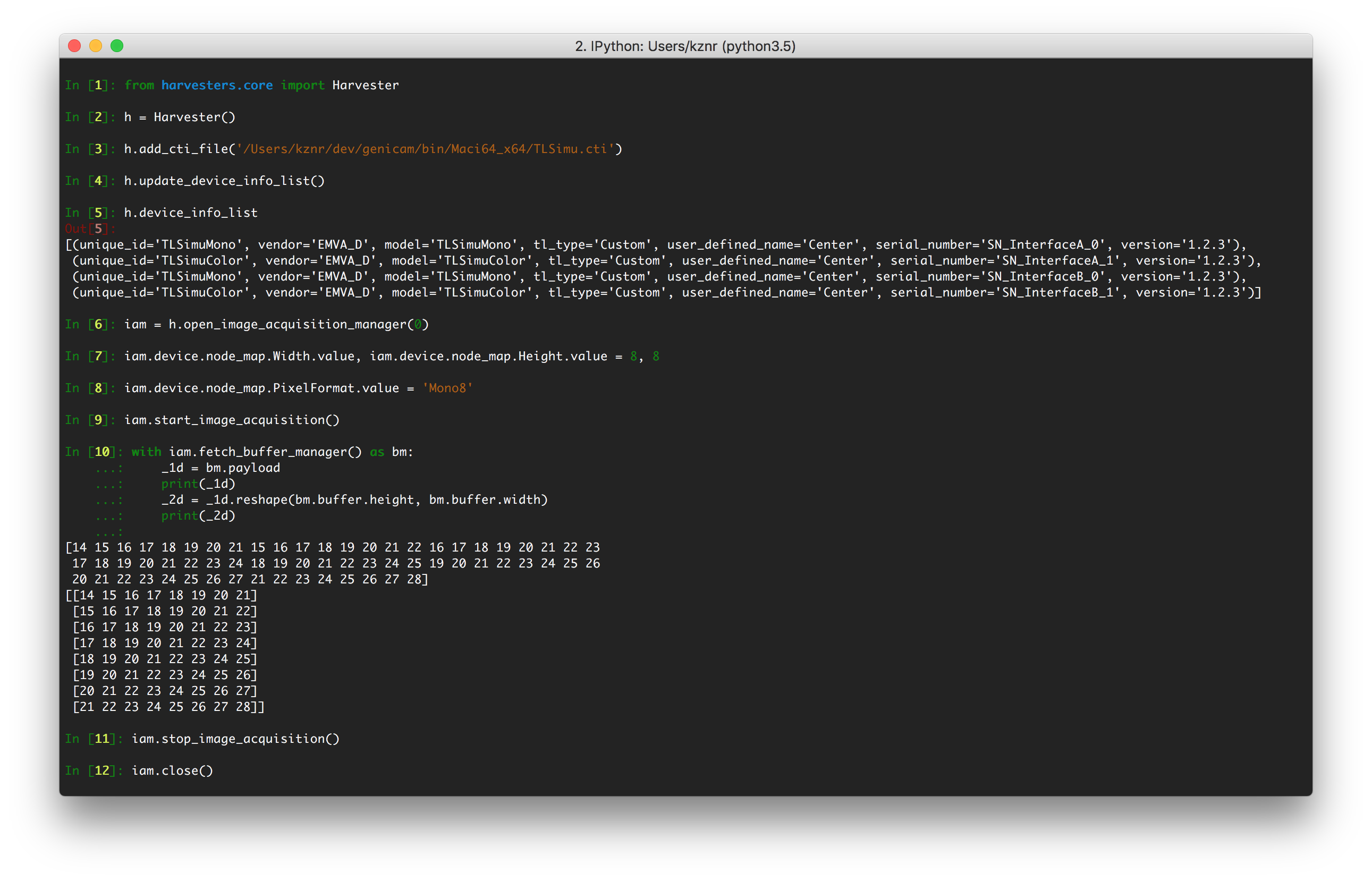The width and height of the screenshot is (1372, 881).
Task: Click the 'h.device_info_list' command on In [5]
Action: [x=191, y=213]
